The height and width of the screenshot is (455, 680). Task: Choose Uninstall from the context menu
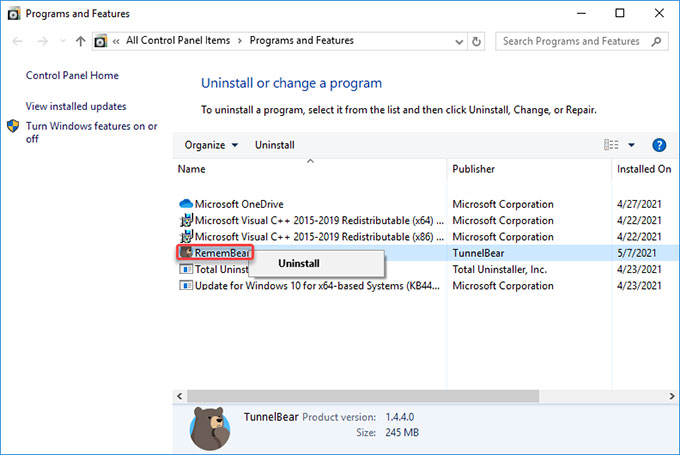tap(316, 263)
